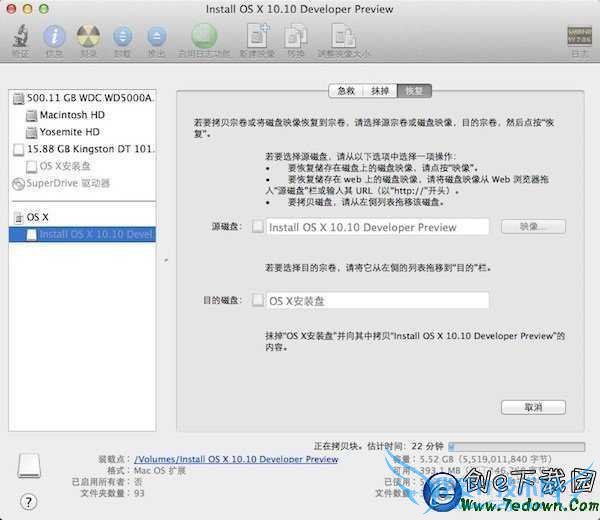Select the 500.11 GB WDC disk

click(x=83, y=98)
